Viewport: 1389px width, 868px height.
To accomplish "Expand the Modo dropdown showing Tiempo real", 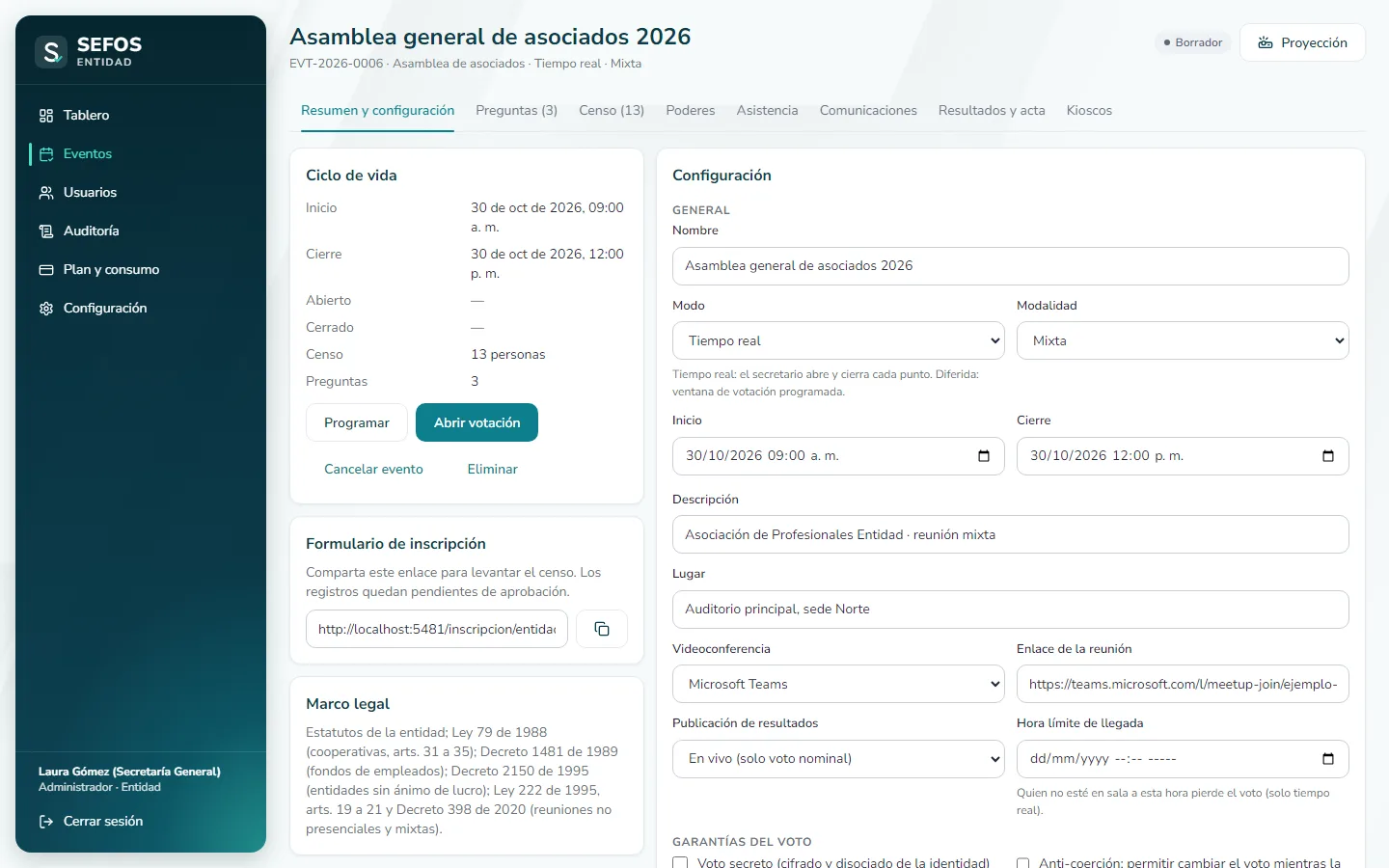I will pos(838,340).
